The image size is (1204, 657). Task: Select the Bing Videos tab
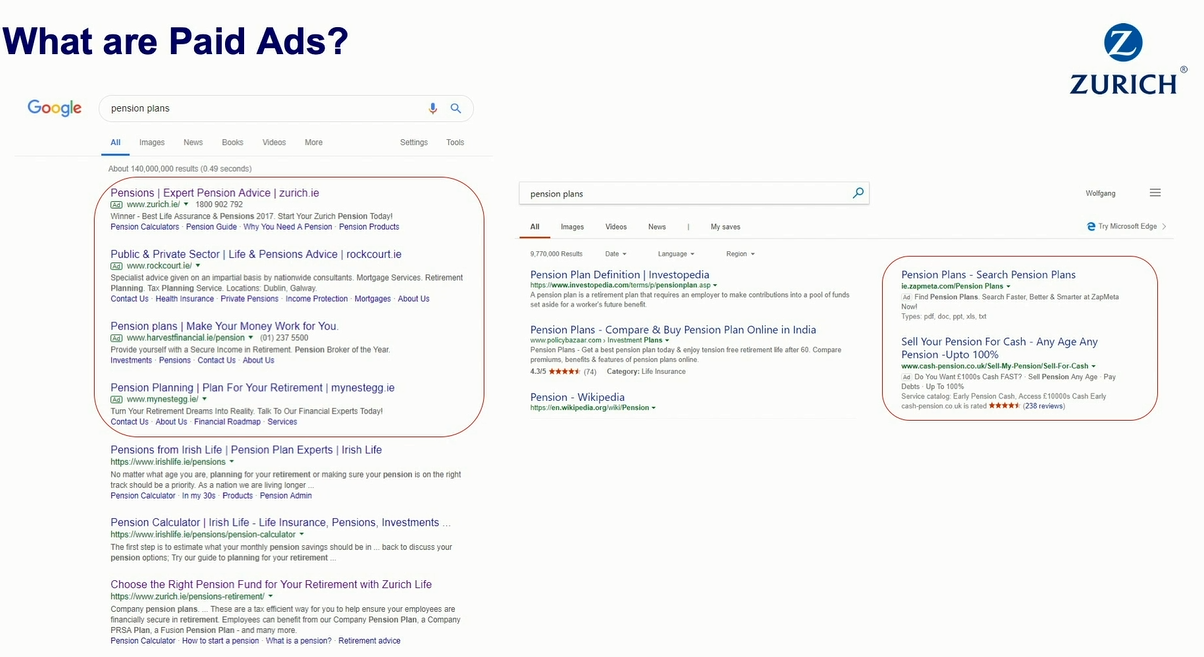tap(616, 227)
